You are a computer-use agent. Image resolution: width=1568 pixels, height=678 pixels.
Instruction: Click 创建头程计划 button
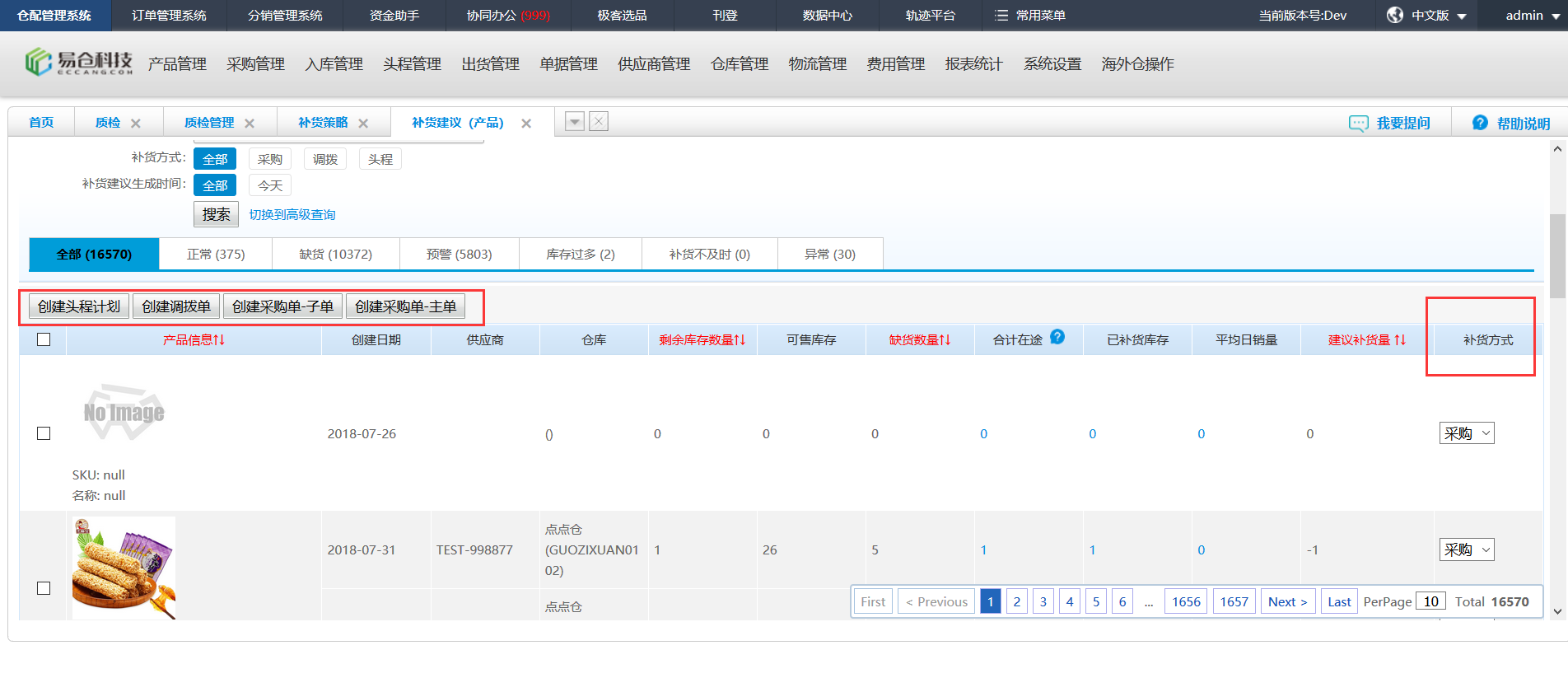[x=79, y=306]
